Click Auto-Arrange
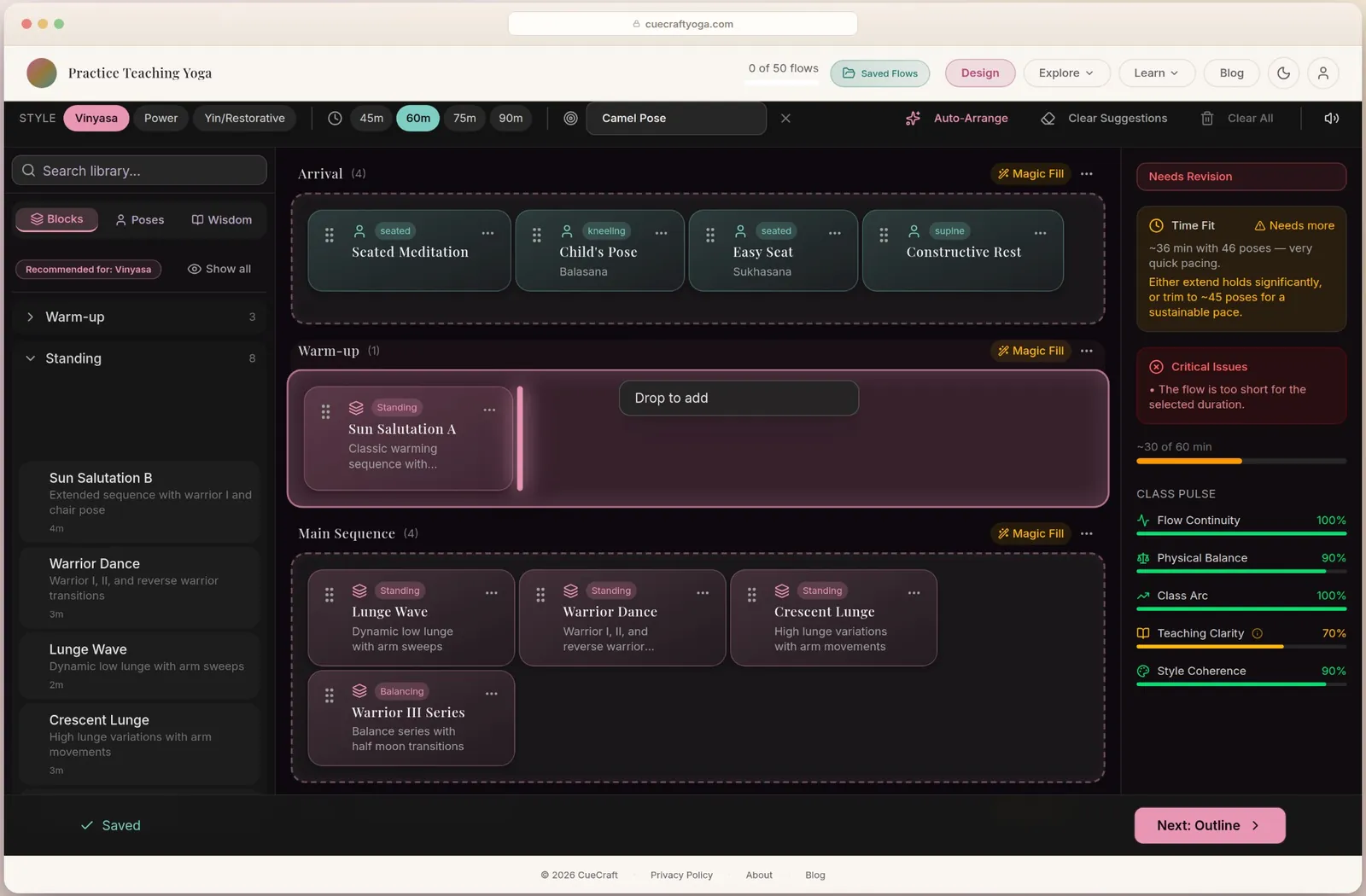Viewport: 1366px width, 896px height. tap(957, 119)
